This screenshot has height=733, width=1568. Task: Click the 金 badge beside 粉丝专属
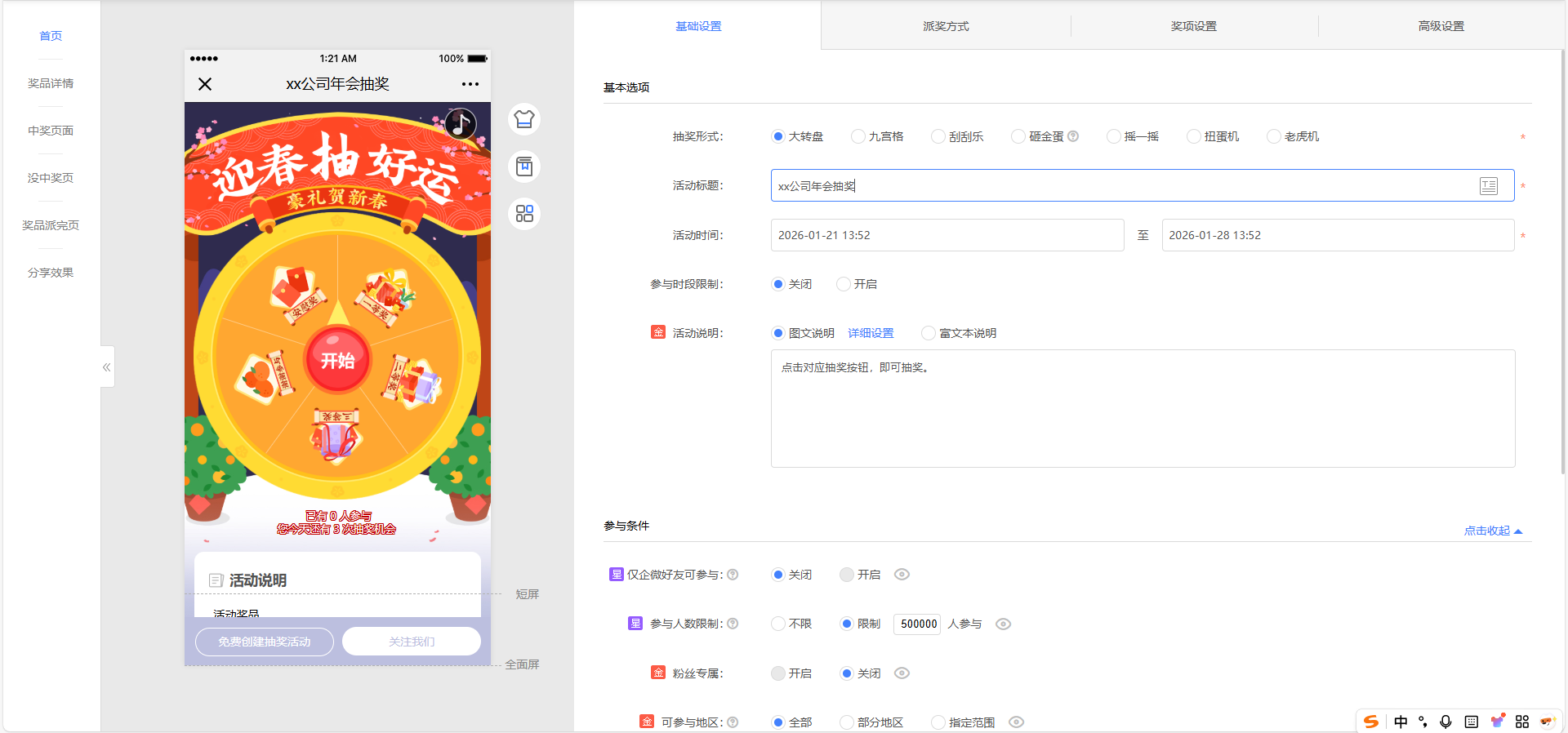(658, 673)
